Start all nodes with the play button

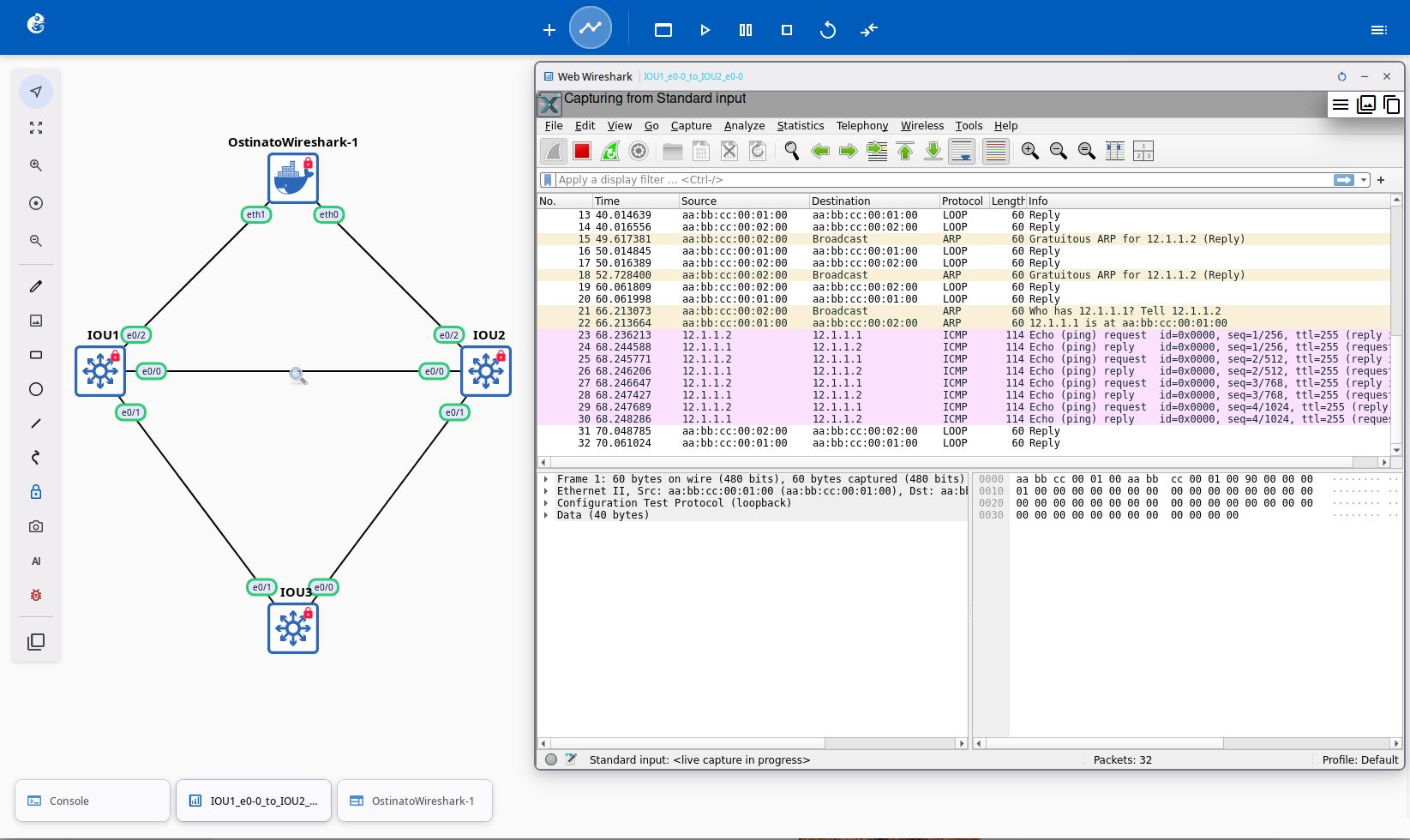705,30
